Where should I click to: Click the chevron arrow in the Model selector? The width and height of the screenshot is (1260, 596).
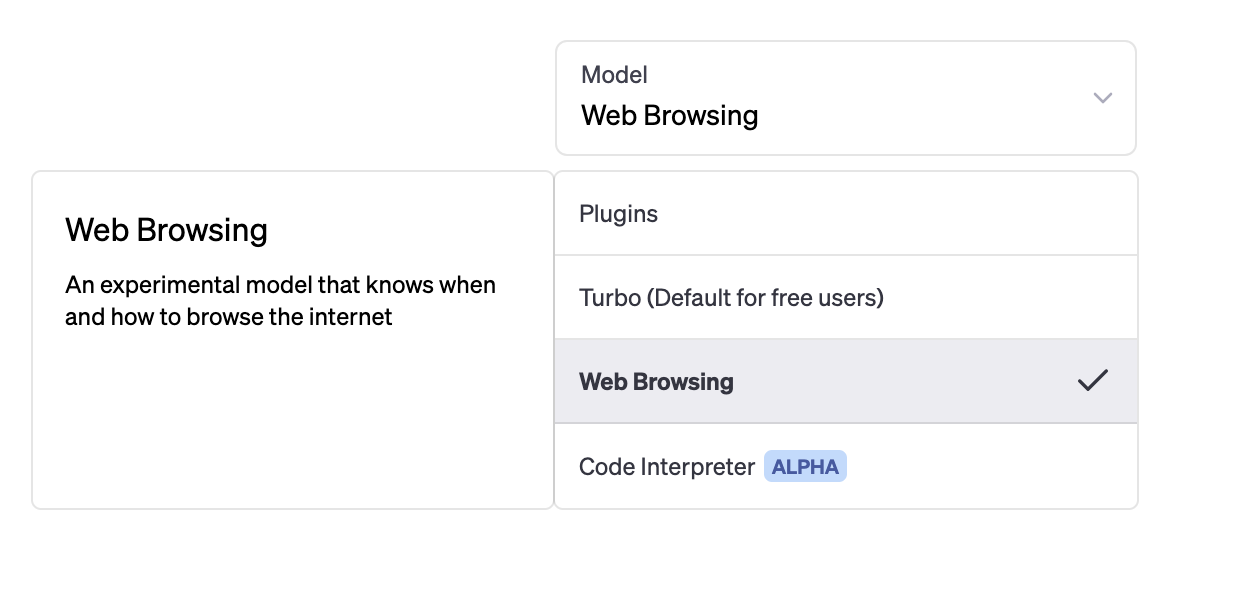[1103, 98]
